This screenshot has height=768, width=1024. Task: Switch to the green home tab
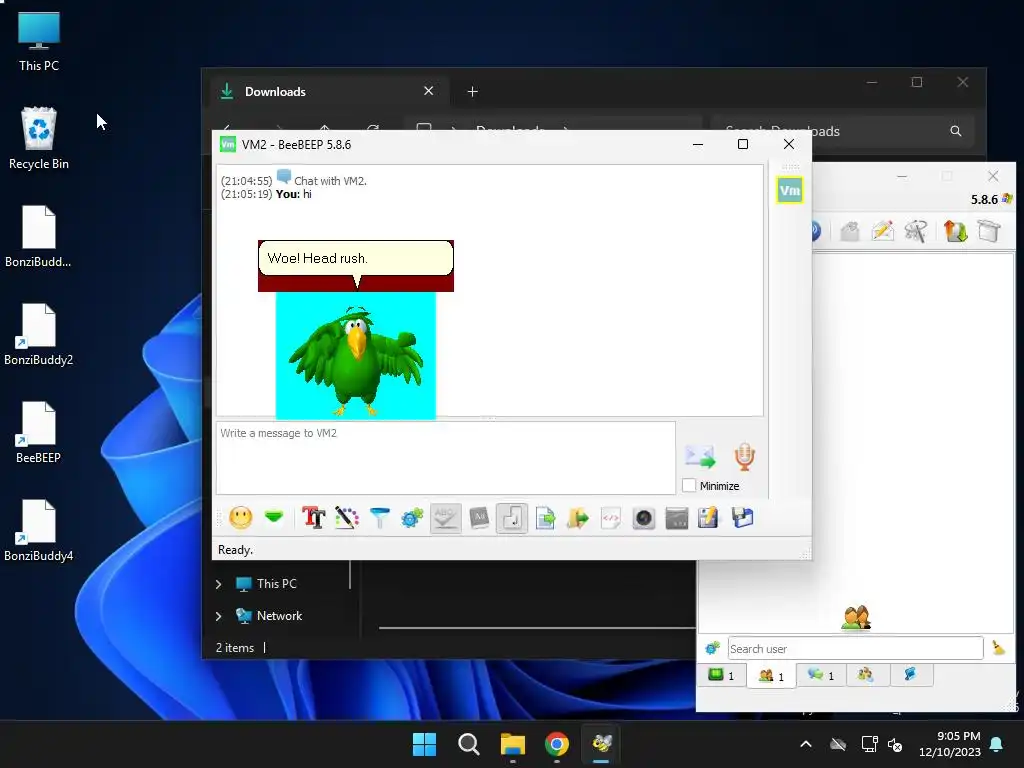722,675
